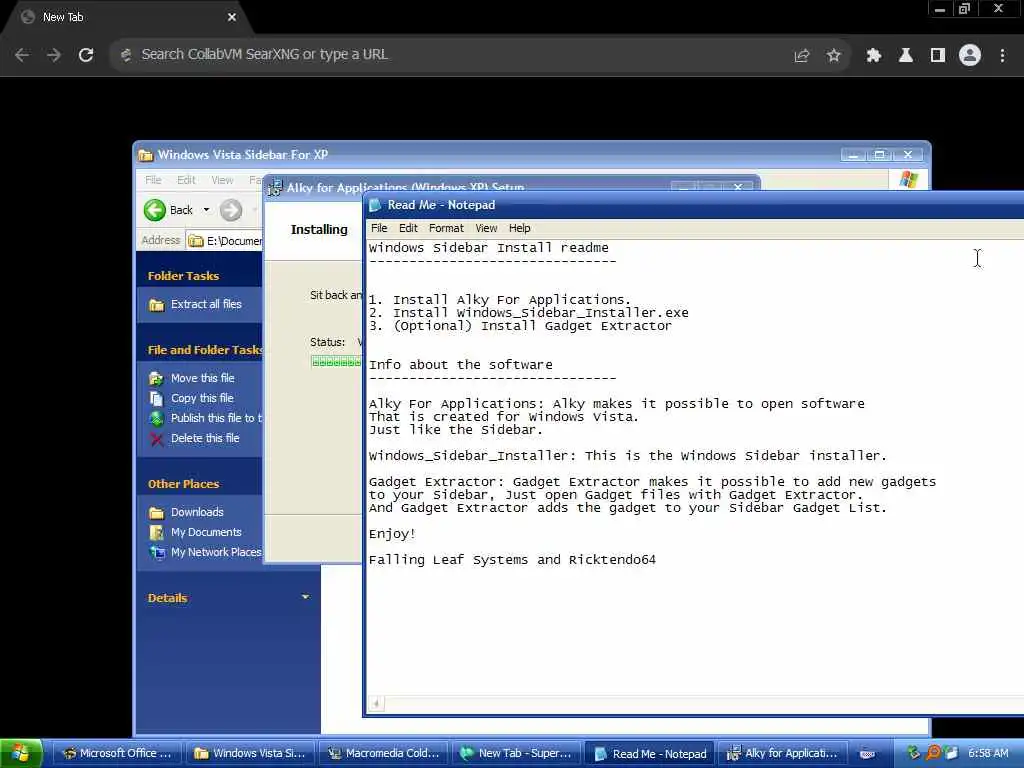
Task: Click Extract all files link
Action: coord(206,304)
